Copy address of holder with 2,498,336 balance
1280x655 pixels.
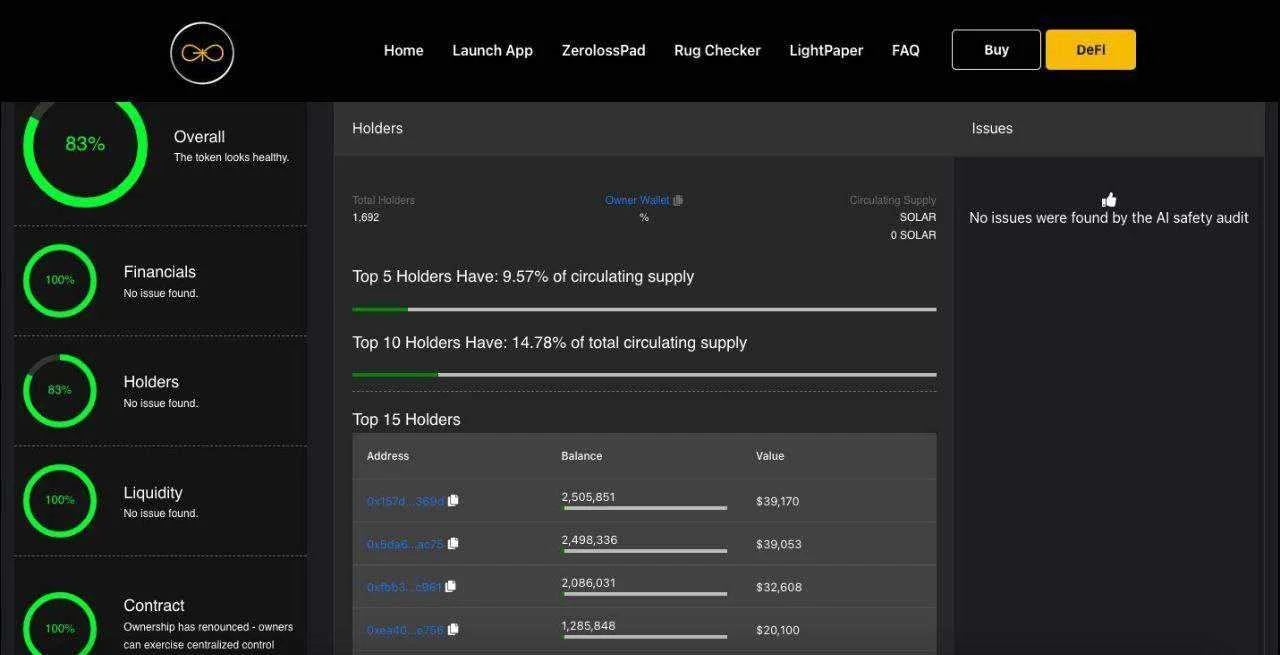point(453,544)
